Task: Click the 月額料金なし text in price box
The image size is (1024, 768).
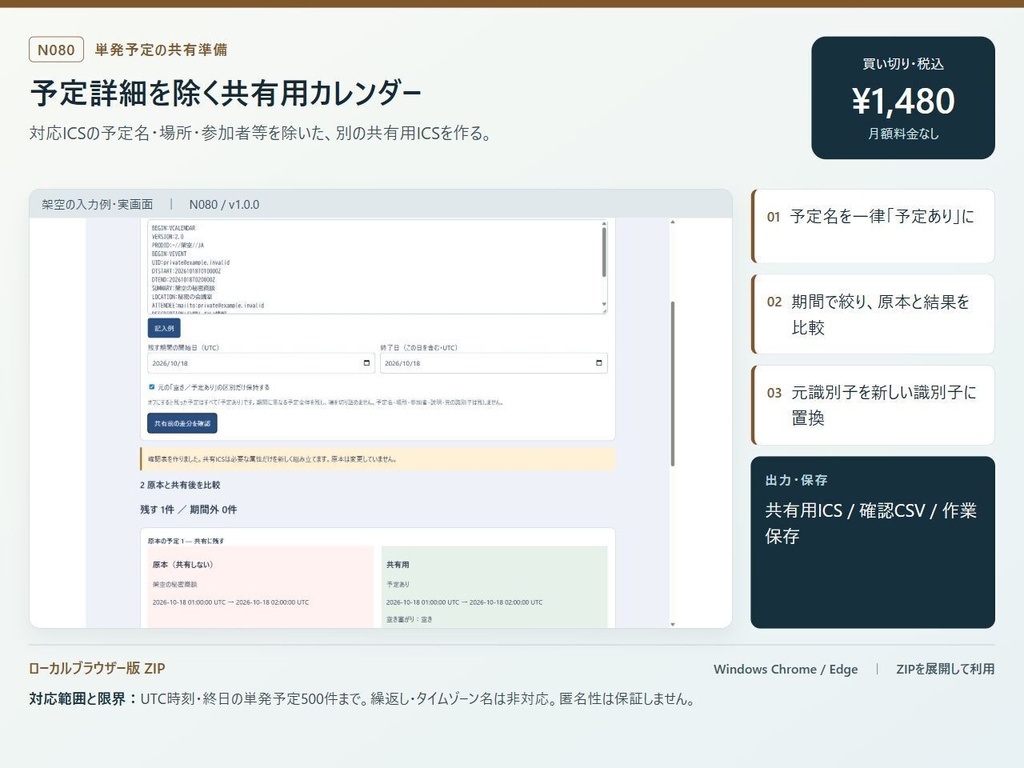Action: [903, 133]
